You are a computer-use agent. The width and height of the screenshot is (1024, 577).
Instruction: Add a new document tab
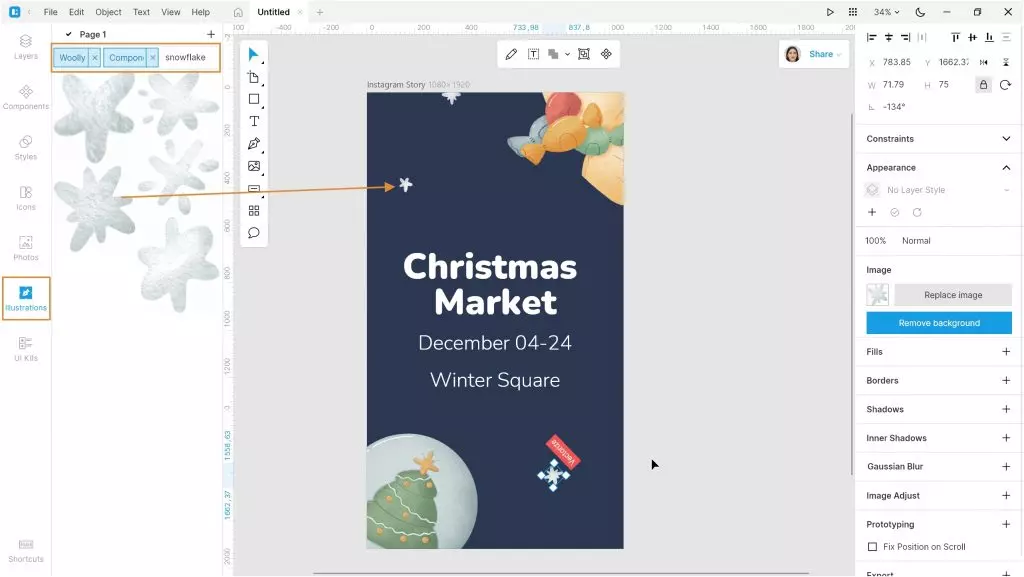tap(319, 12)
